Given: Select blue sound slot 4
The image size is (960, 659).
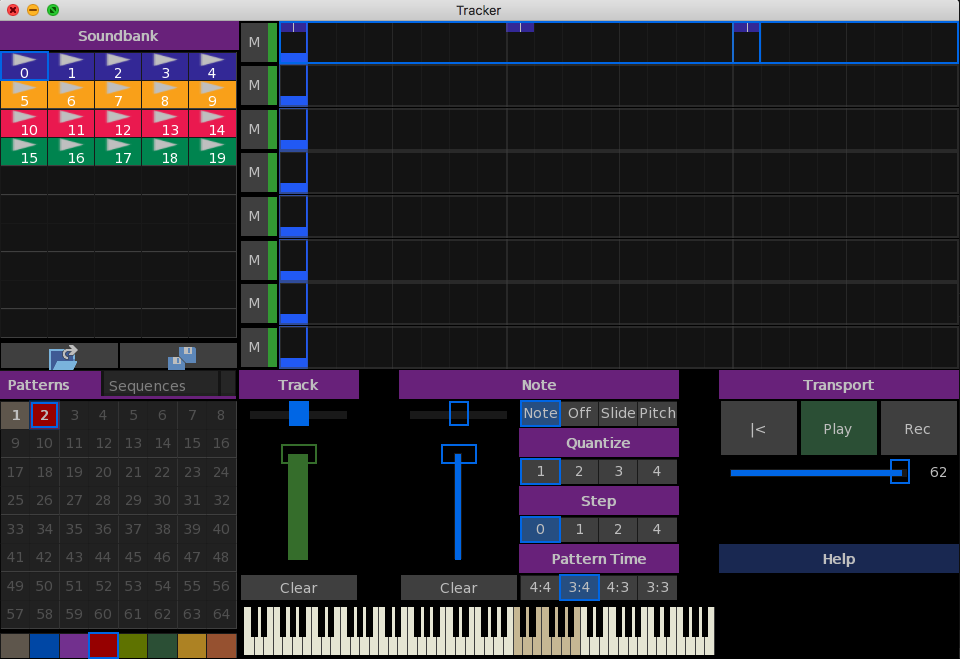Looking at the screenshot, I should click(213, 66).
